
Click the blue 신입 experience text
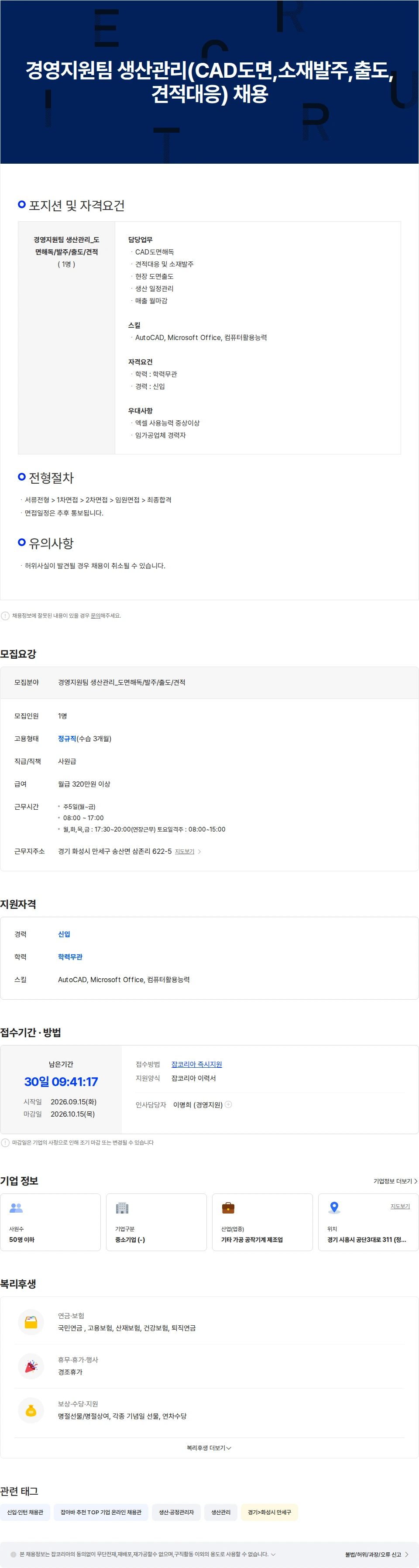pos(64,934)
